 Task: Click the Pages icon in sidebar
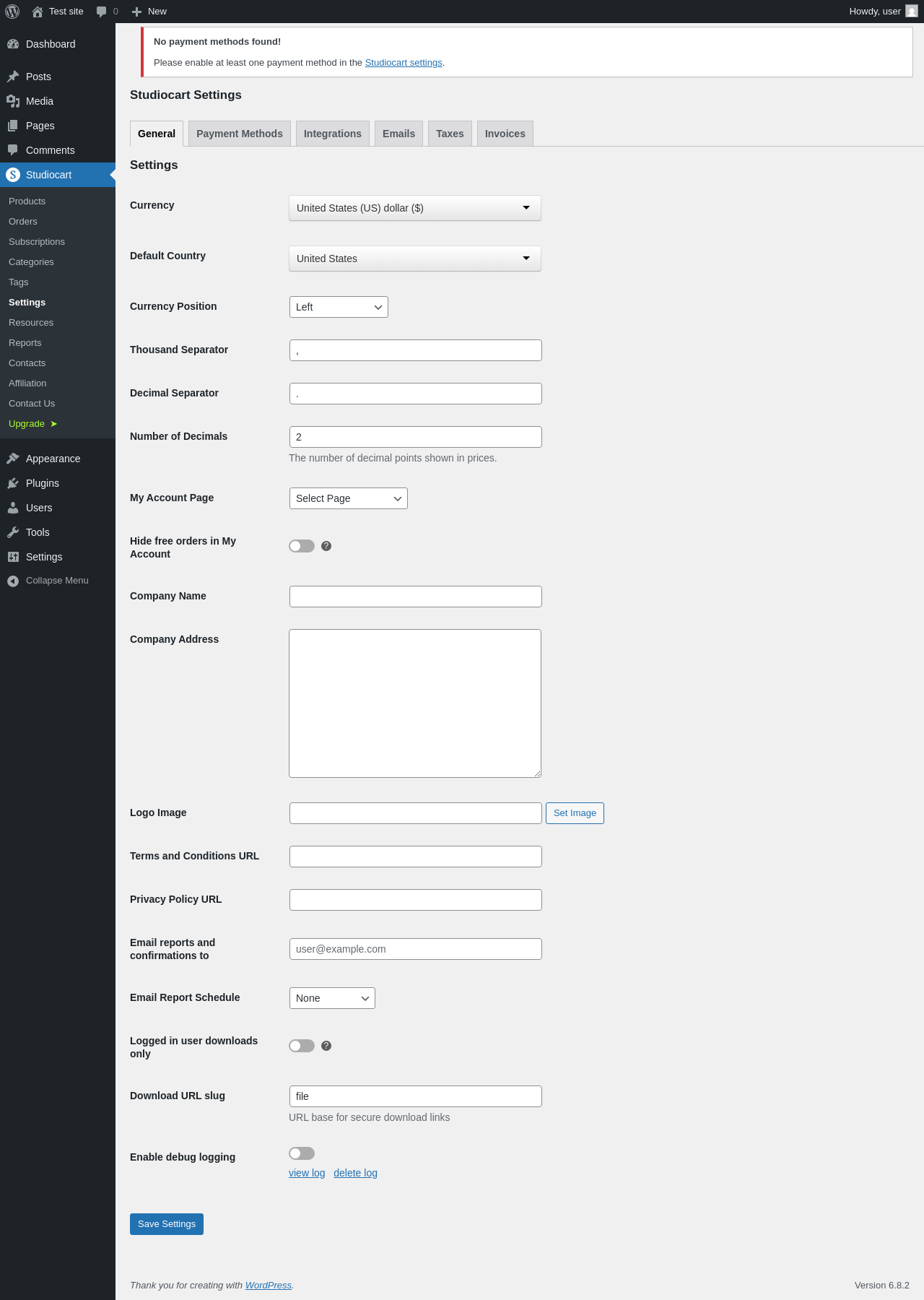pos(13,126)
